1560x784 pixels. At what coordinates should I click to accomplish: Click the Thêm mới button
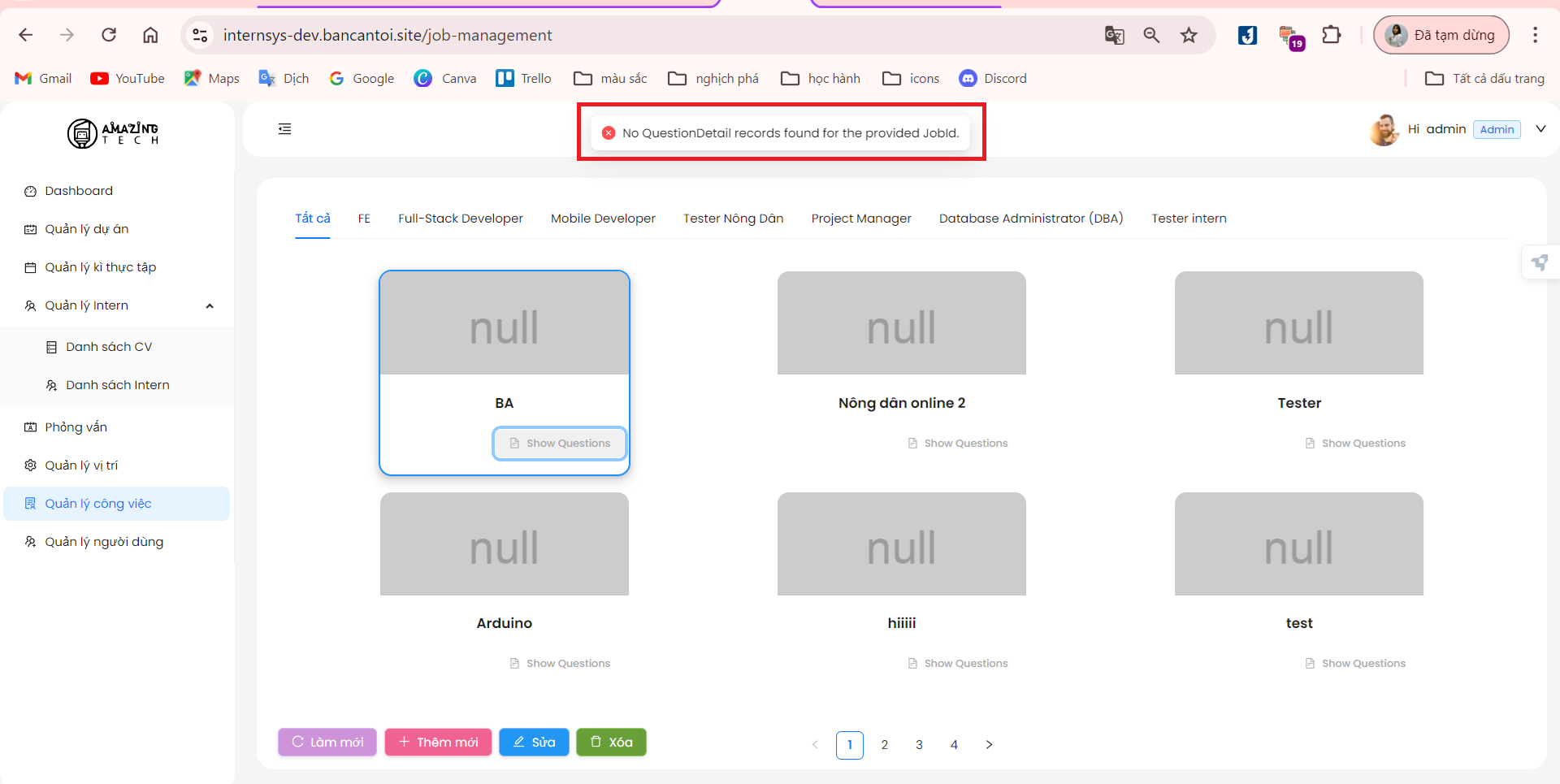[x=438, y=742]
